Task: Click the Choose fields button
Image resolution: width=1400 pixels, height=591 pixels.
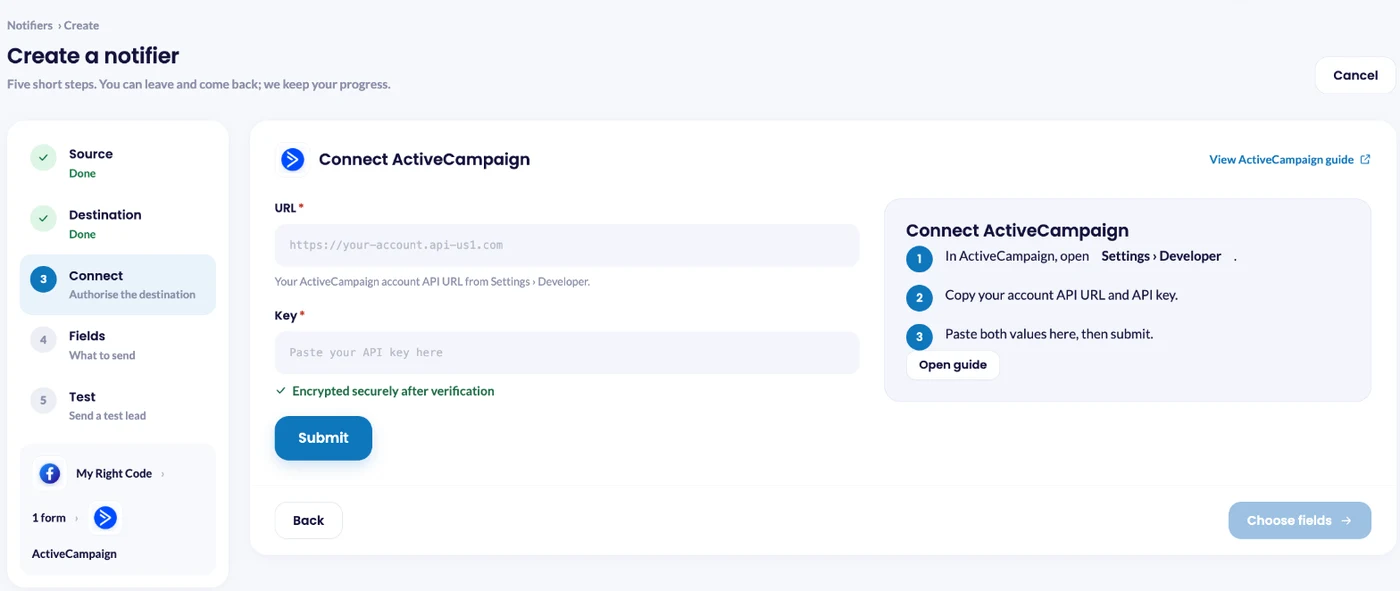Action: (1300, 520)
